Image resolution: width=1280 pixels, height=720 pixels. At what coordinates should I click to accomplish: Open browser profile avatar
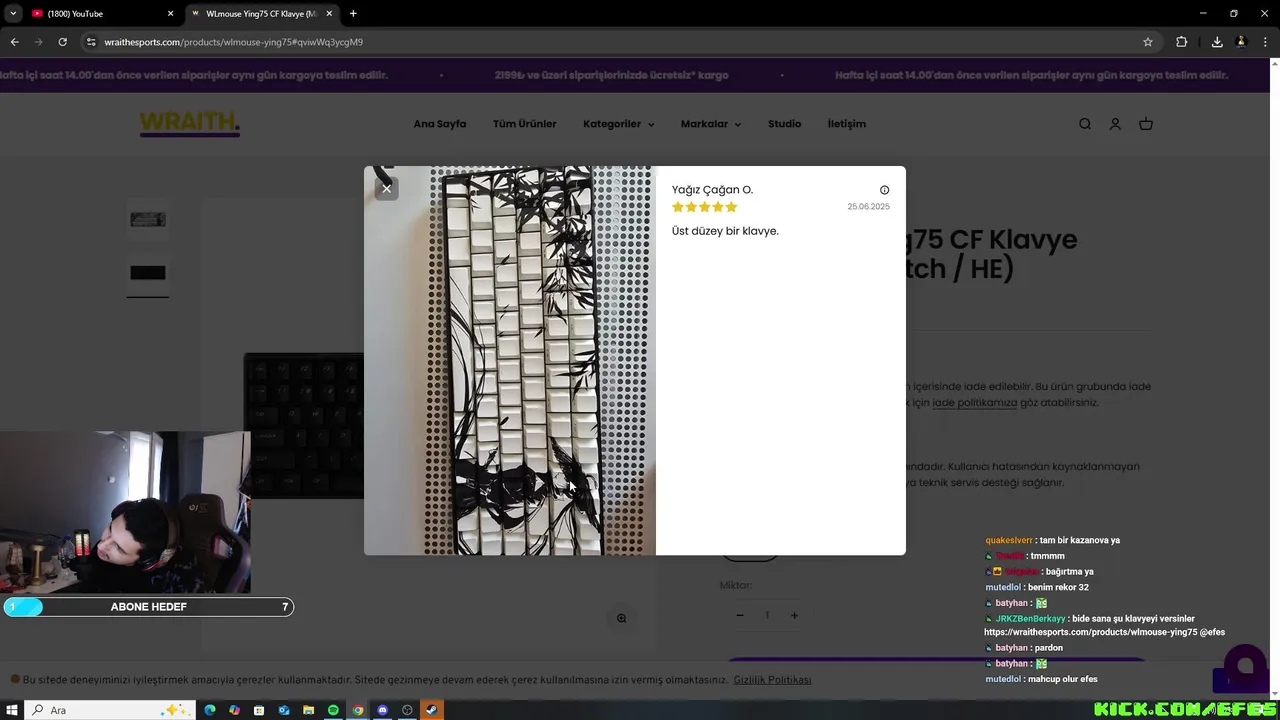click(x=1241, y=42)
